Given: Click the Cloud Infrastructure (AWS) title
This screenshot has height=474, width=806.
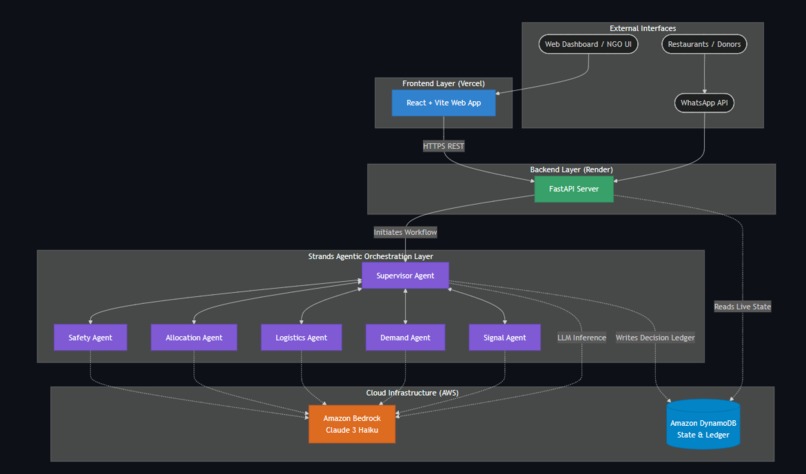Looking at the screenshot, I should tap(412, 393).
